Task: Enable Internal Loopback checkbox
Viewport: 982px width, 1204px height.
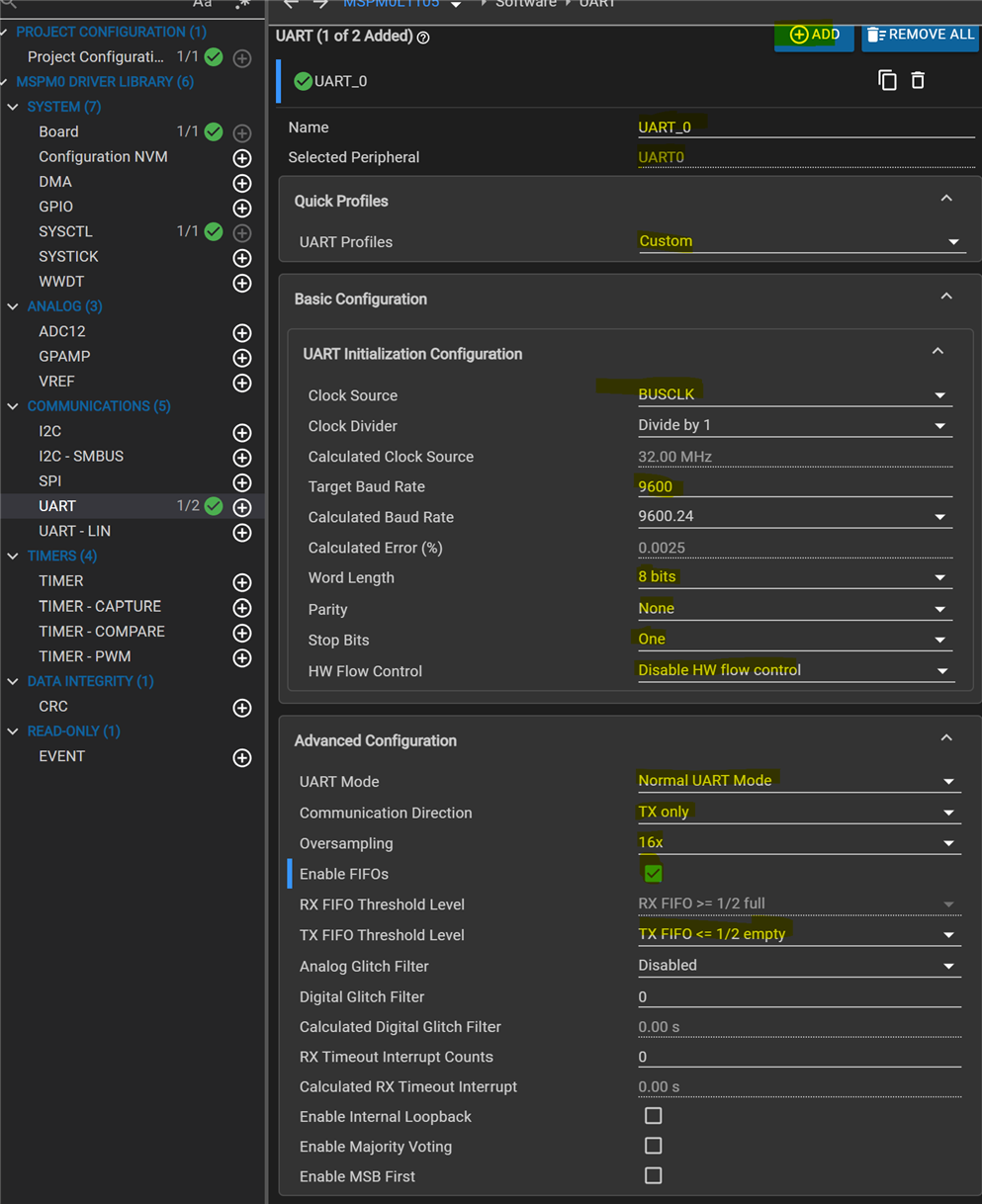Action: coord(653,1116)
